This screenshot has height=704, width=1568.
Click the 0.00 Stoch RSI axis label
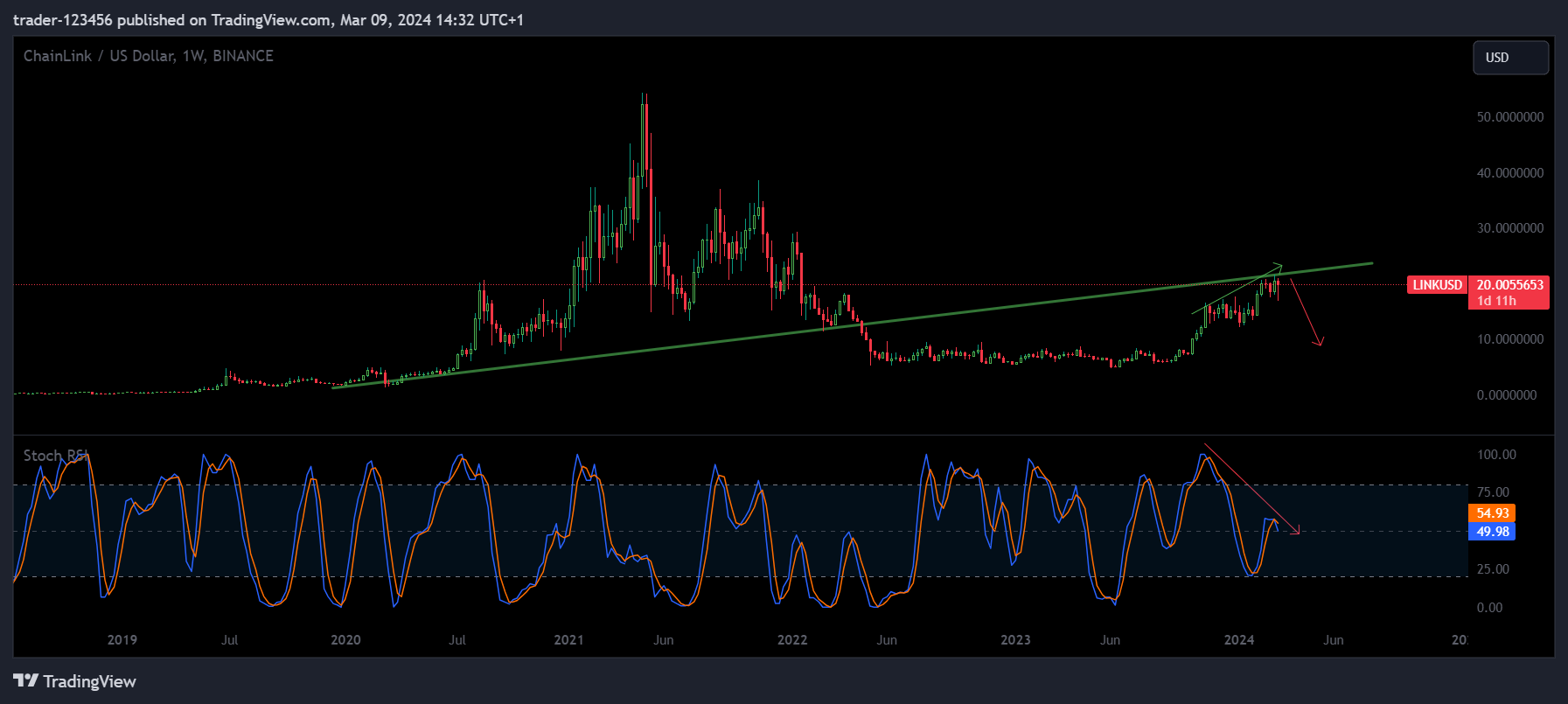1489,608
